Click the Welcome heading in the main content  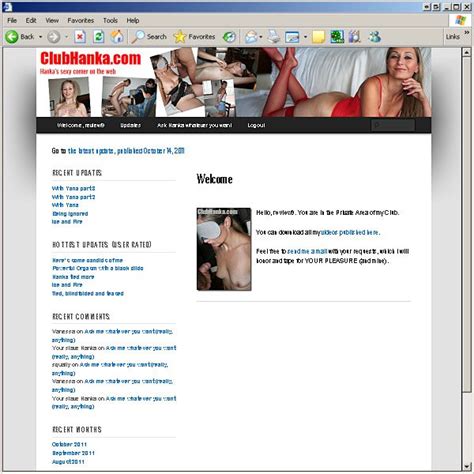(214, 179)
